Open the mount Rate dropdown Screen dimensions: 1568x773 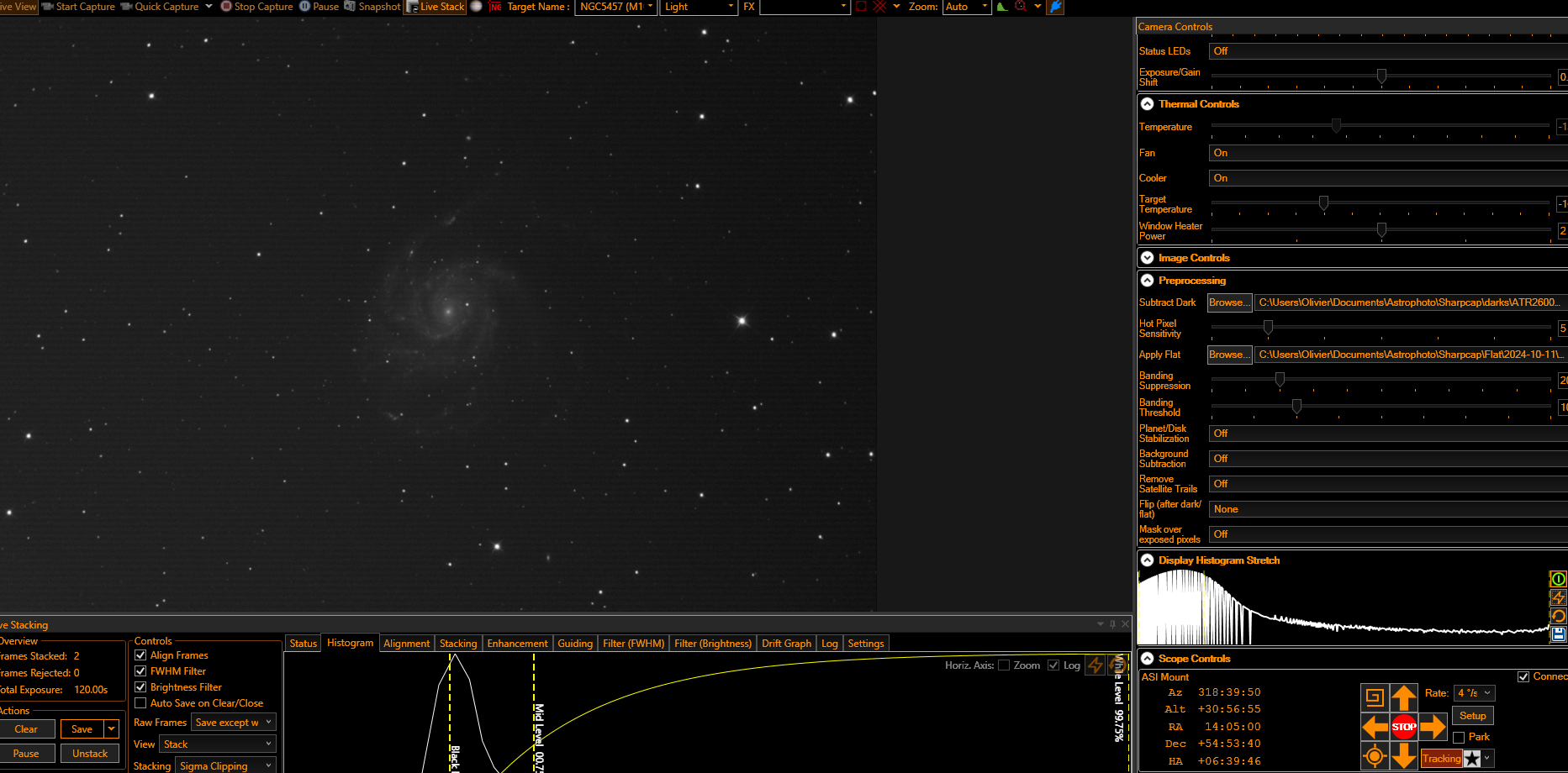pos(1475,693)
